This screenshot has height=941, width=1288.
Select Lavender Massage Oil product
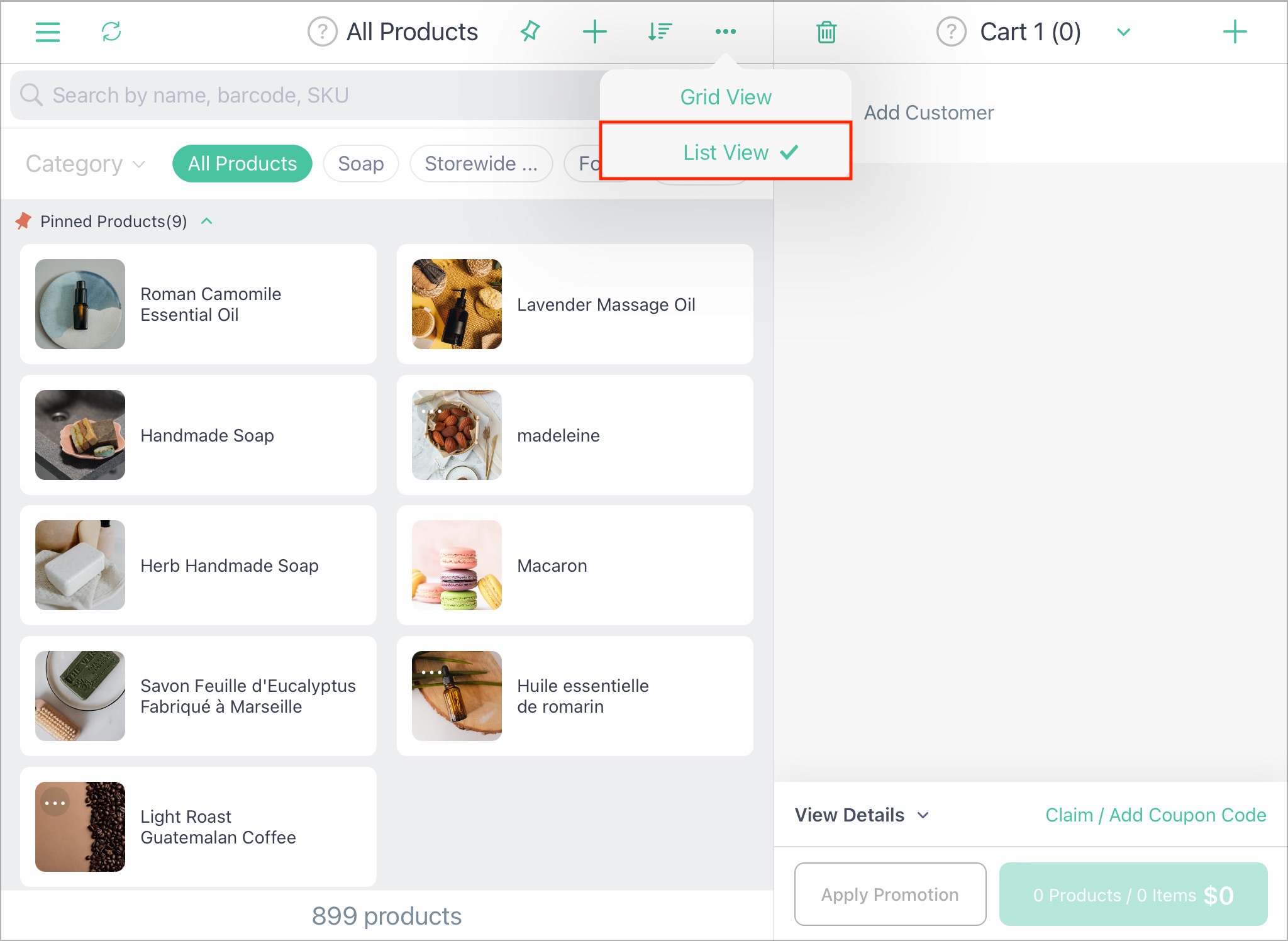tap(575, 304)
